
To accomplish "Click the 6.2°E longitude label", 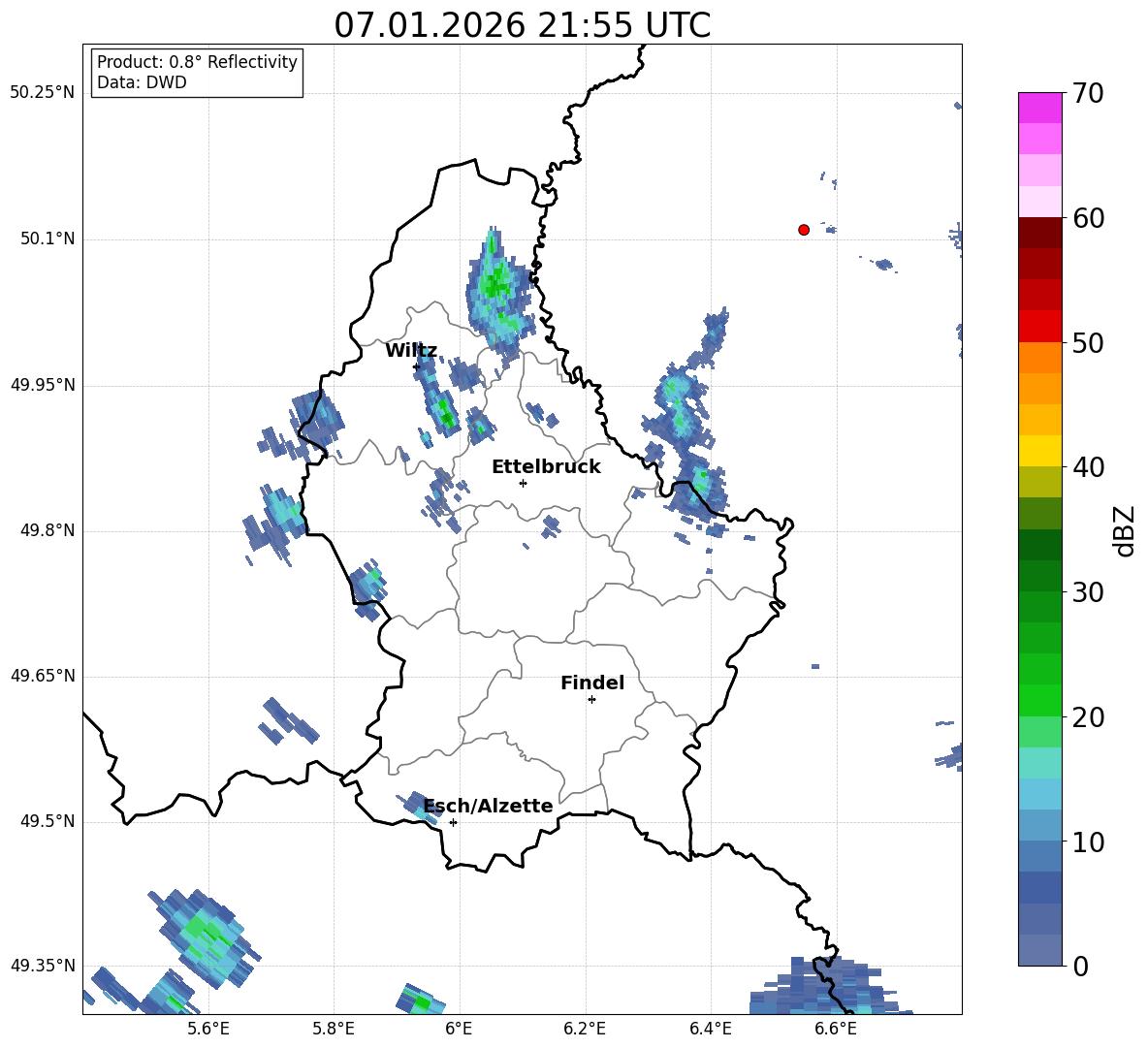I will (x=585, y=1029).
